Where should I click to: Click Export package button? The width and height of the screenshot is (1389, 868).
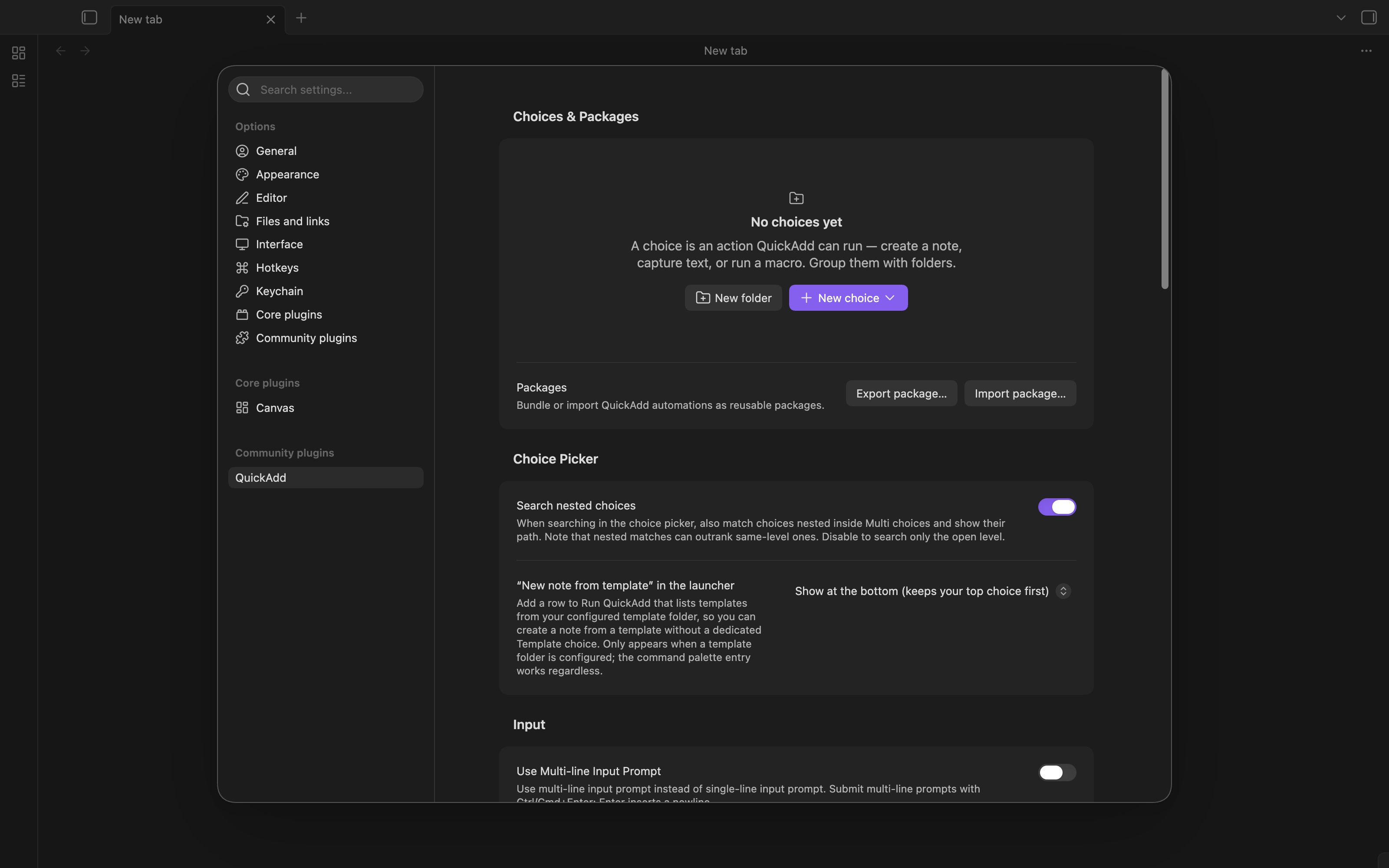coord(901,393)
